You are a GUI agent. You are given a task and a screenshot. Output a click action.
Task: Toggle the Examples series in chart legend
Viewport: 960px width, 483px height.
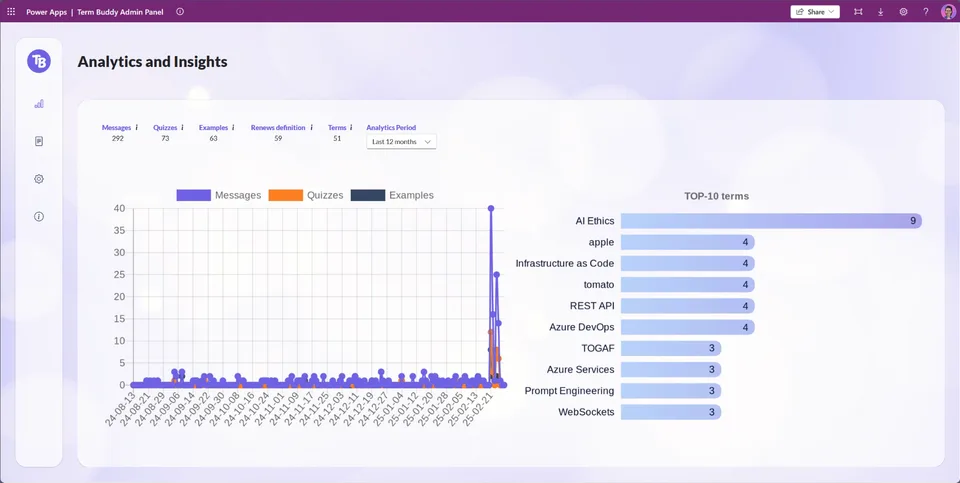pyautogui.click(x=392, y=195)
